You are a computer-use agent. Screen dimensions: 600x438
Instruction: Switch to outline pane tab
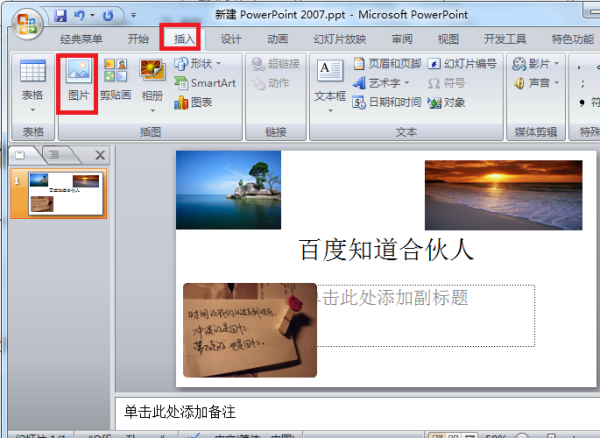point(55,155)
